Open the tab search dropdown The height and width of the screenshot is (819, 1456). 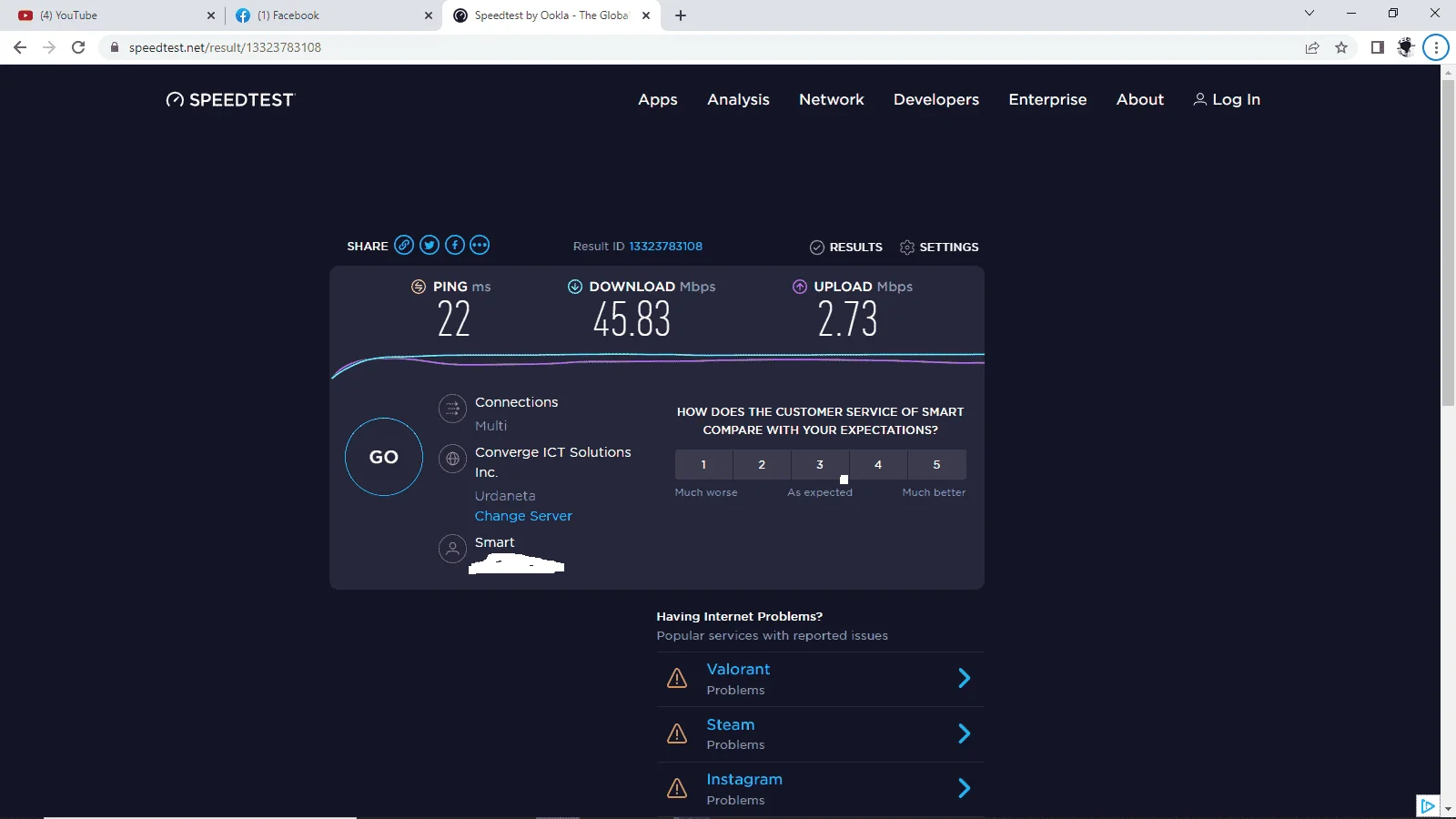click(1309, 14)
